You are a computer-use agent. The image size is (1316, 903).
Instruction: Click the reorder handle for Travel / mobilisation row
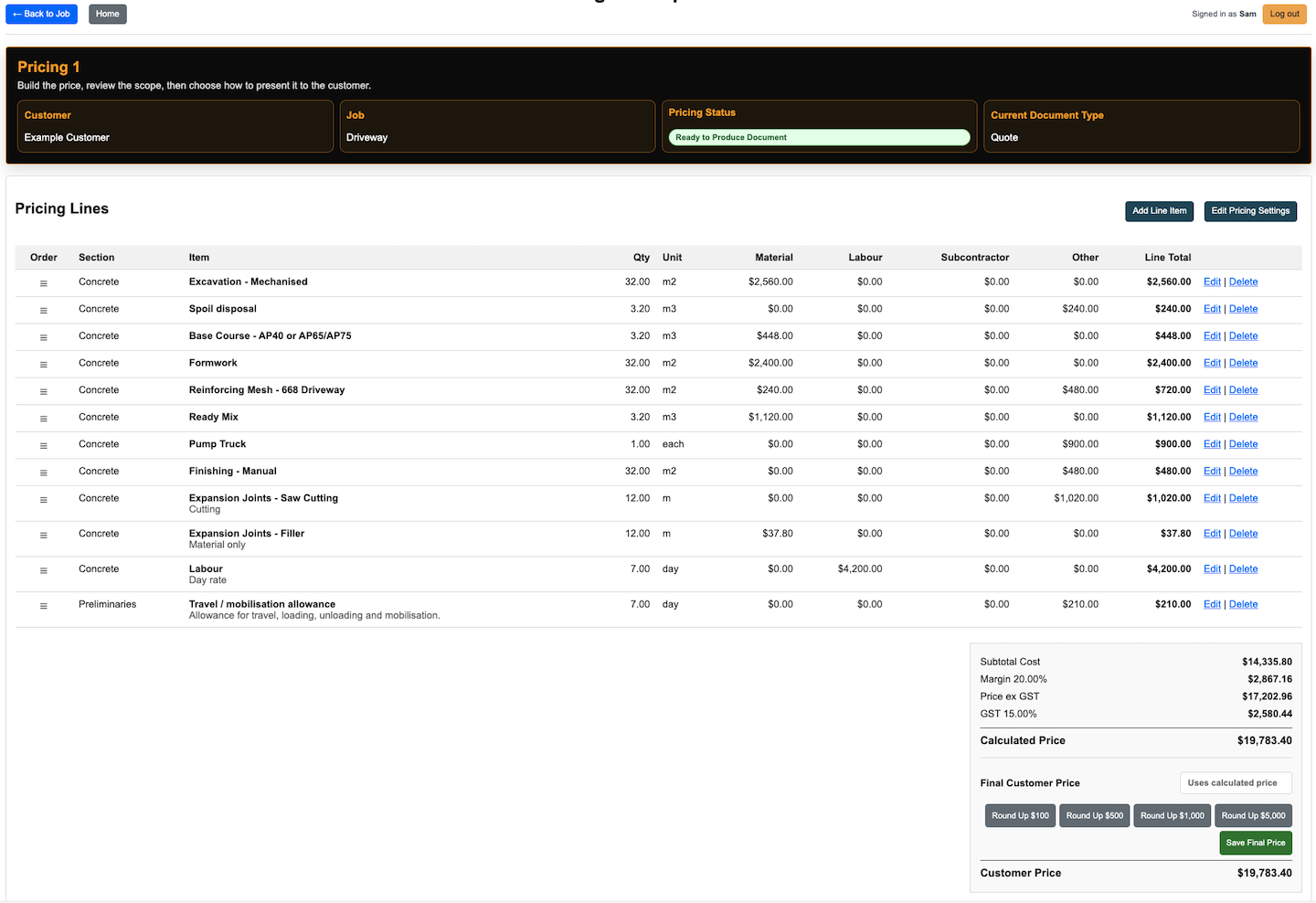(x=43, y=606)
